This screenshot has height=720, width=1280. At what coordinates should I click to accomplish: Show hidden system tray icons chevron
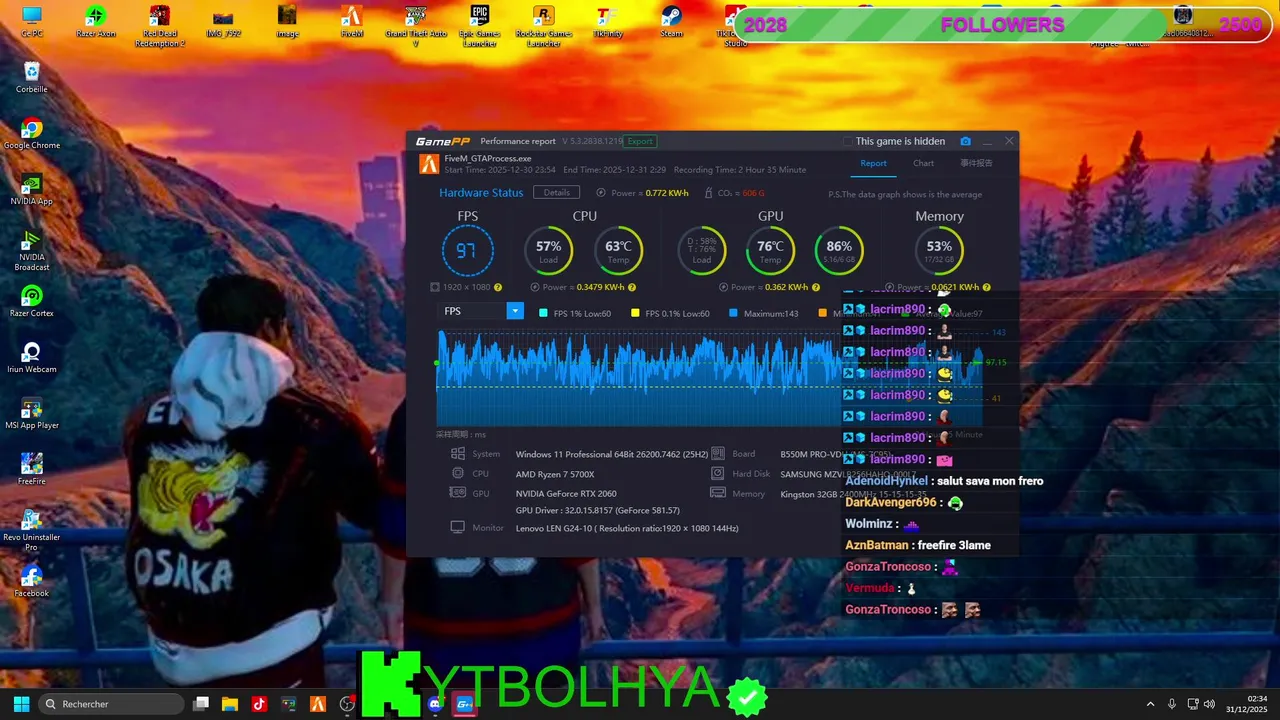point(1150,704)
